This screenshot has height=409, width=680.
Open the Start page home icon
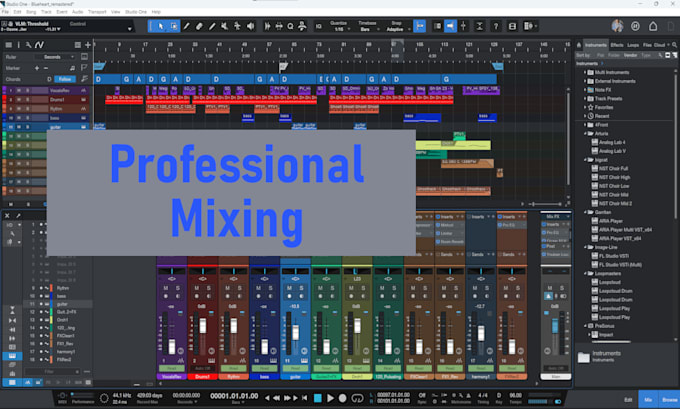pos(653,26)
